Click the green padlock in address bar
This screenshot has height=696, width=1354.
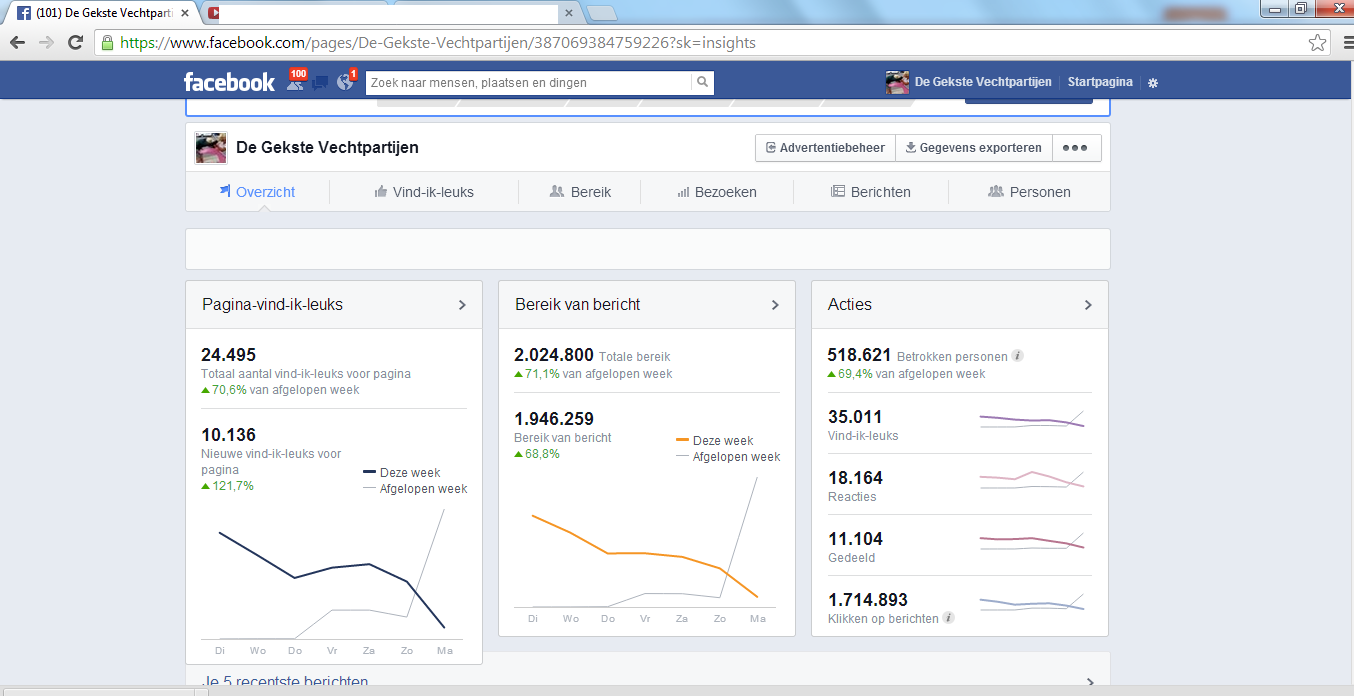(107, 43)
